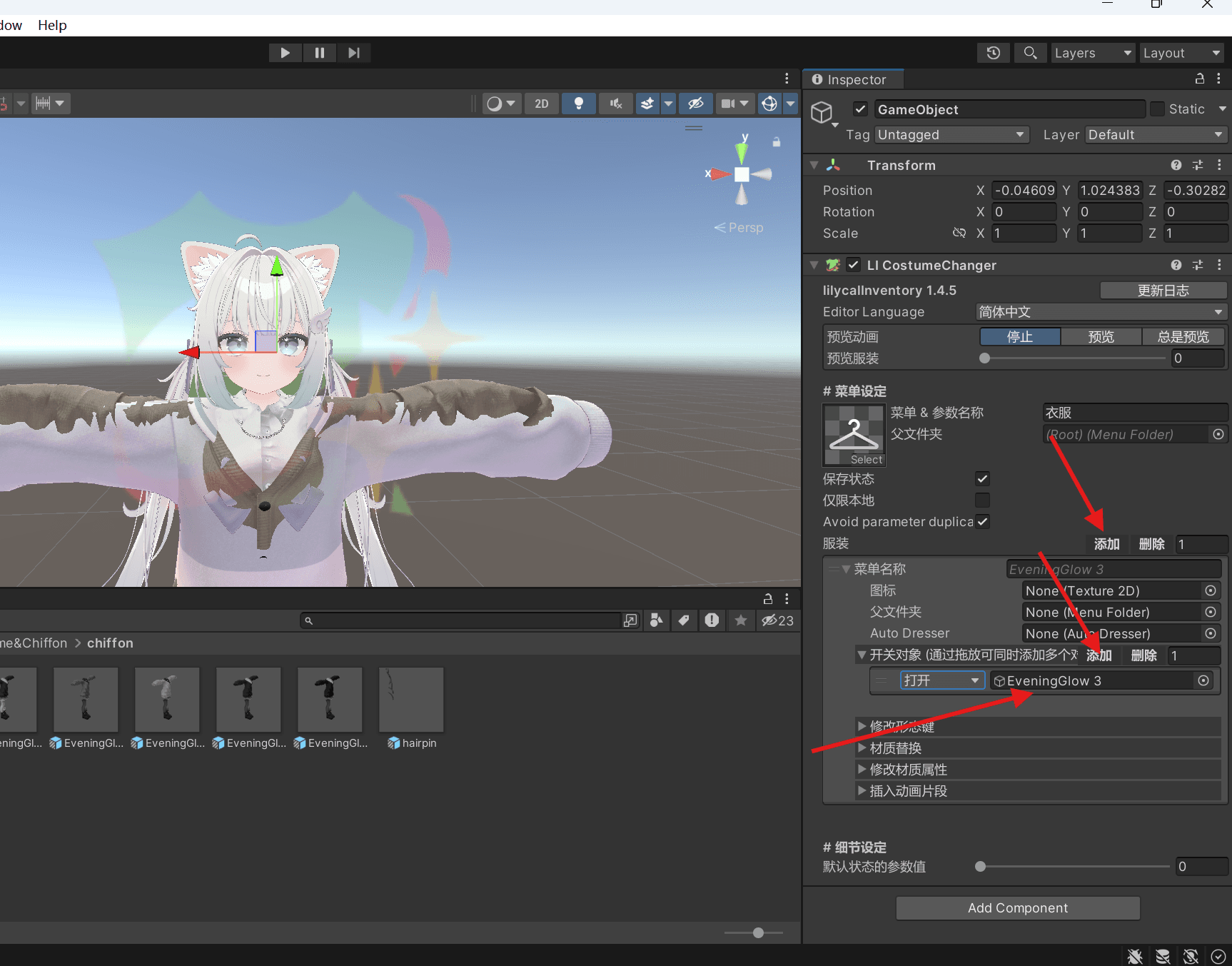The height and width of the screenshot is (966, 1232).
Task: Open the Help menu
Action: [51, 25]
